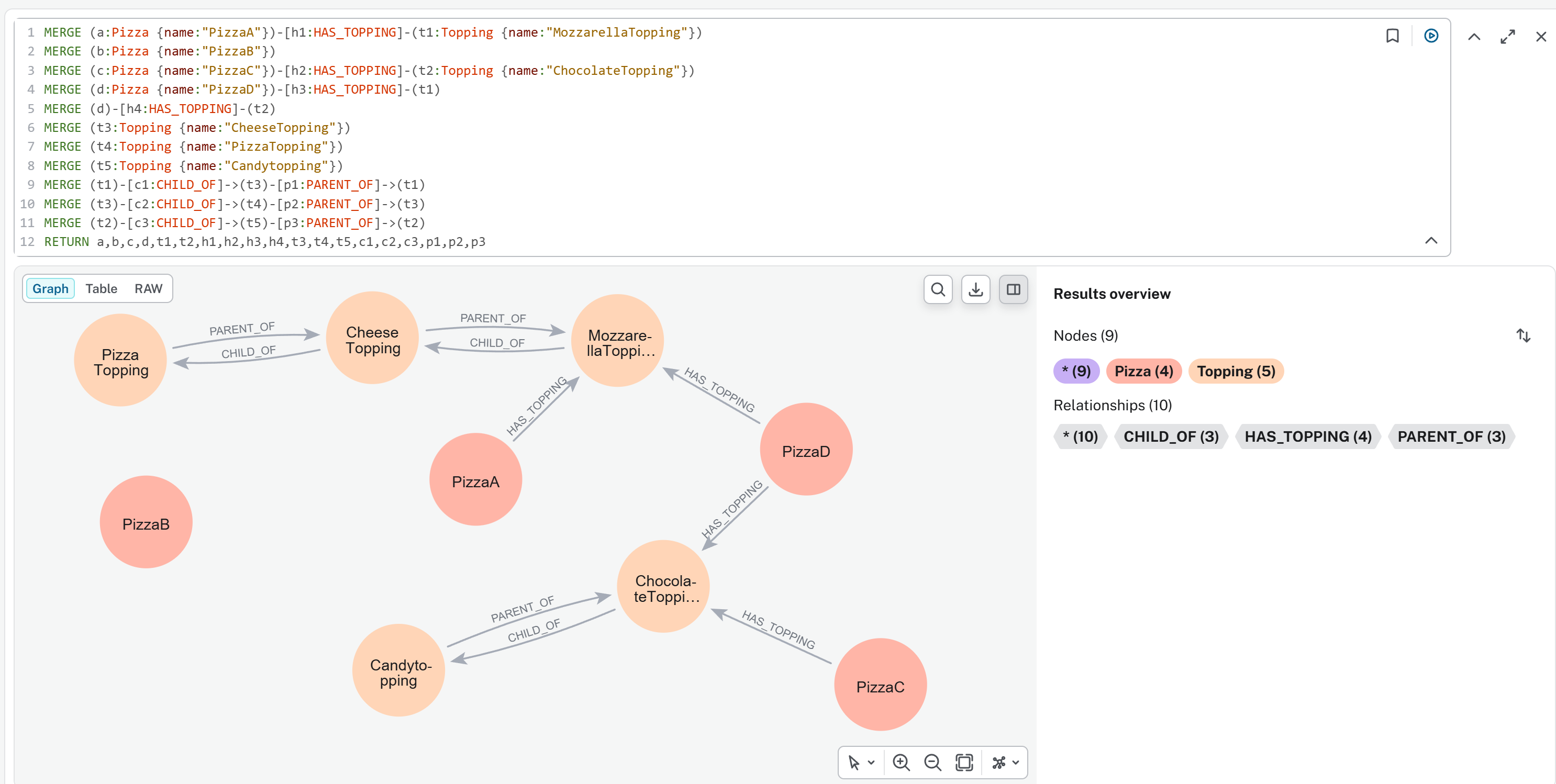Place cursor on query line 1 MERGE PizzaA
This screenshot has width=1556, height=784.
tap(373, 32)
